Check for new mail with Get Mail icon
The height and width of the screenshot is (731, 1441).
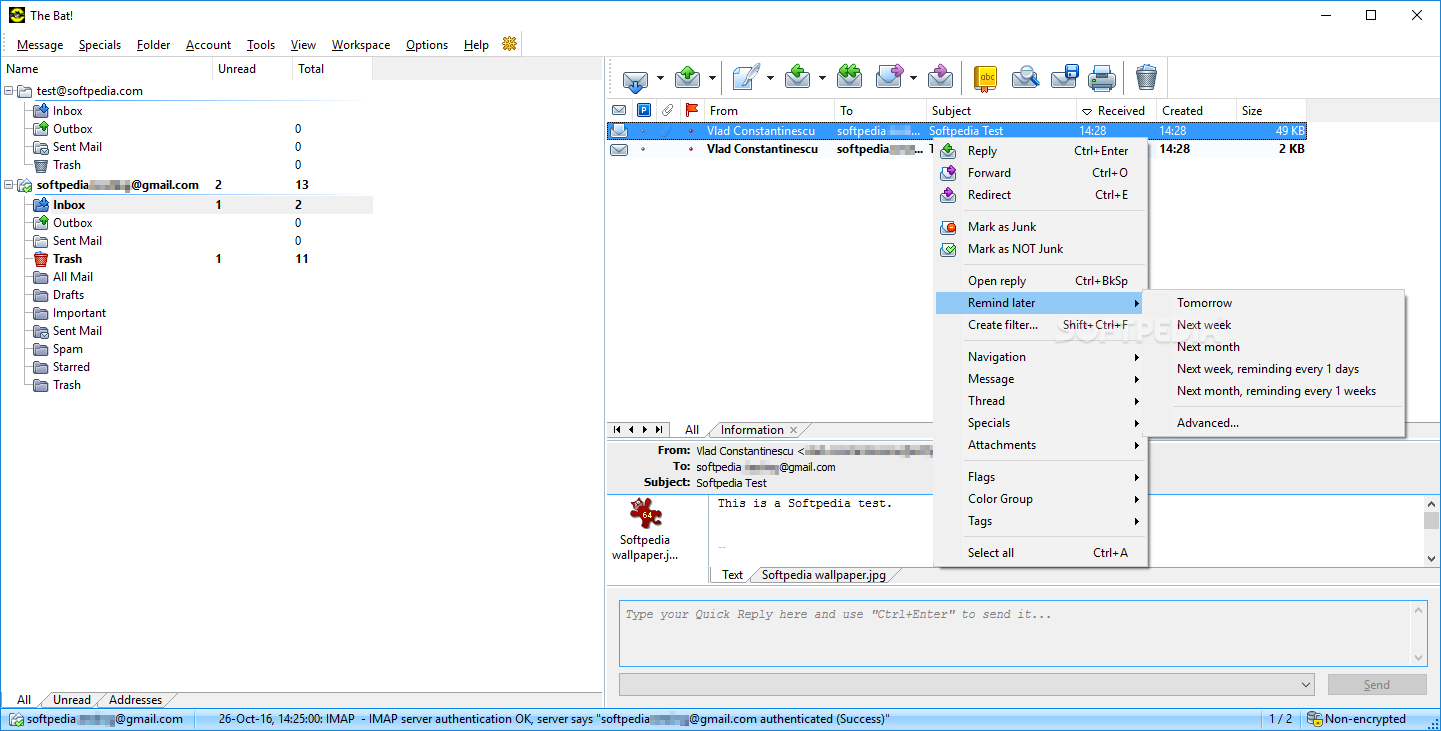633,77
